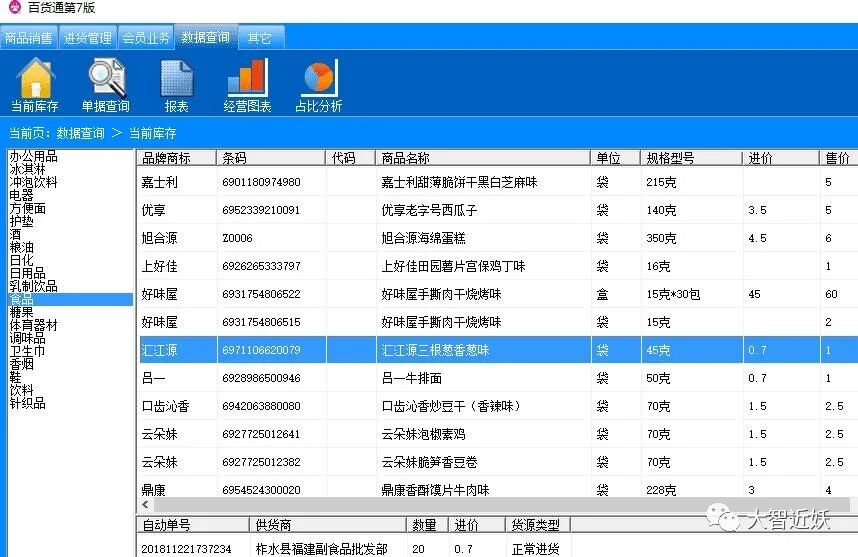Click the left arrow of horizontal scrollbar

click(145, 504)
